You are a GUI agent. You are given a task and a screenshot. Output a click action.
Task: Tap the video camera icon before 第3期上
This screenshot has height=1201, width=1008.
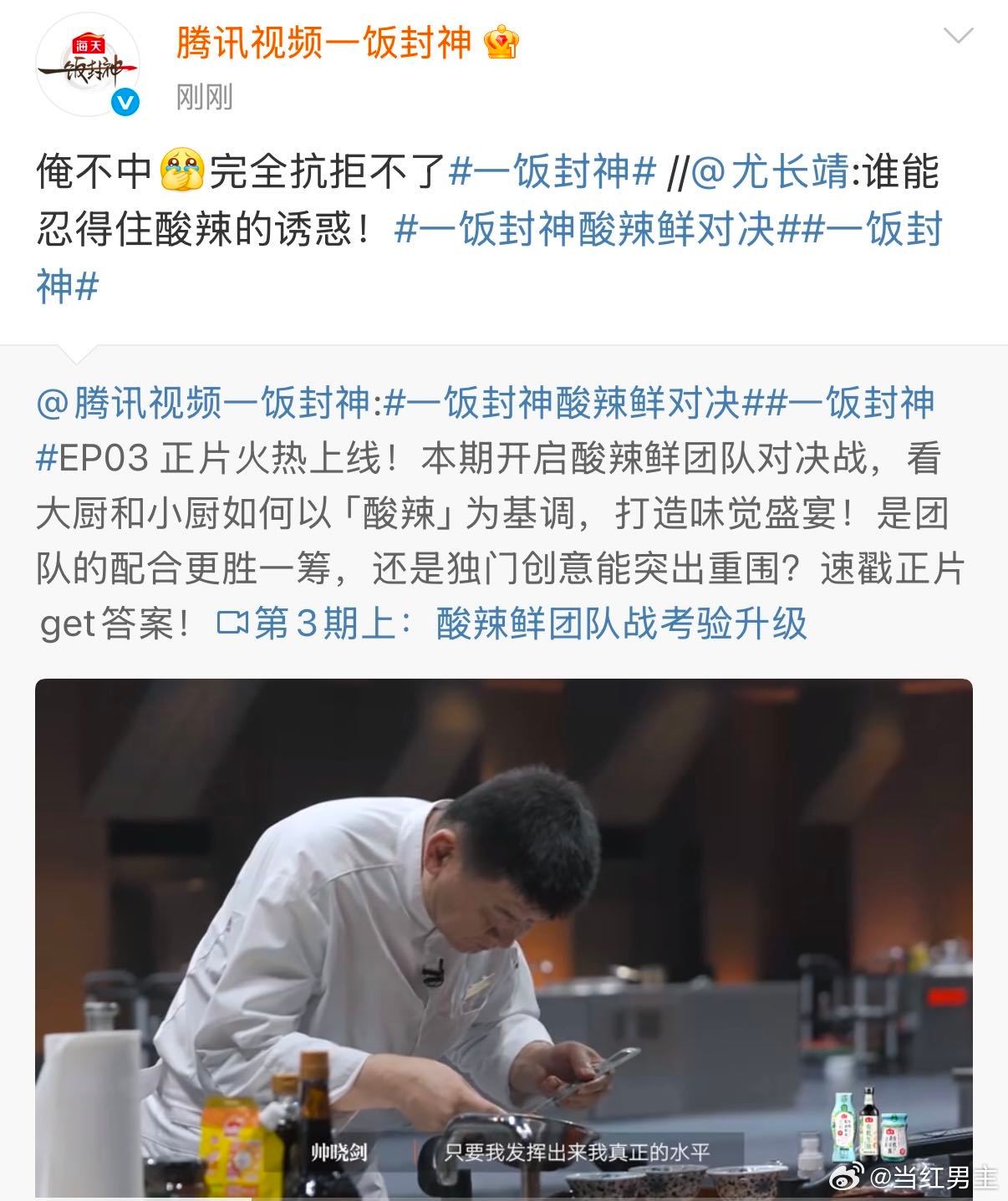point(232,623)
